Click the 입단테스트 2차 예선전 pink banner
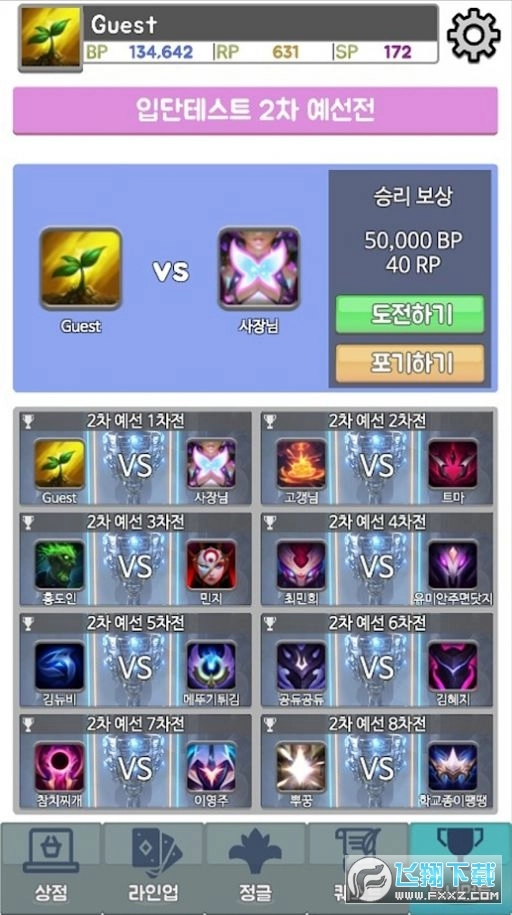 (255, 110)
